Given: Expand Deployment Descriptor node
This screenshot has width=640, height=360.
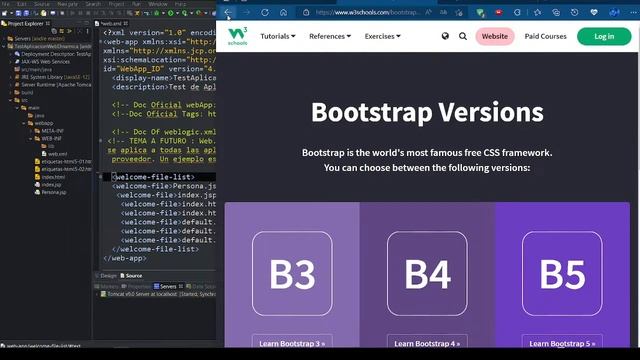Looking at the screenshot, I should [11, 54].
